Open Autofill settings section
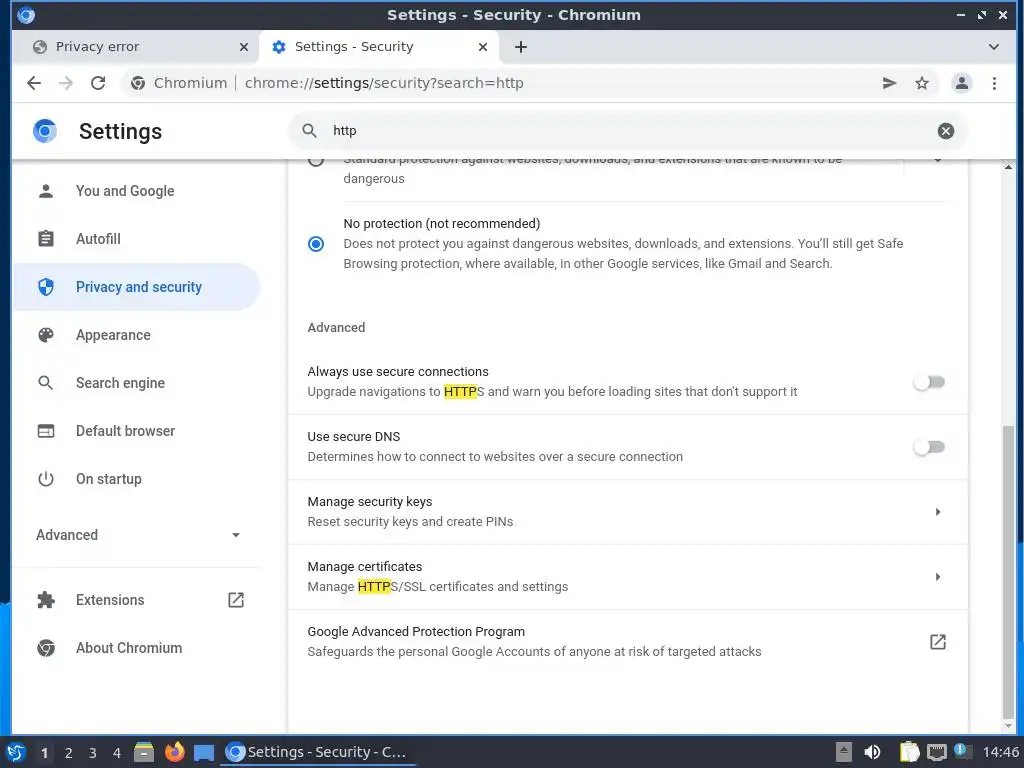 coord(136,238)
